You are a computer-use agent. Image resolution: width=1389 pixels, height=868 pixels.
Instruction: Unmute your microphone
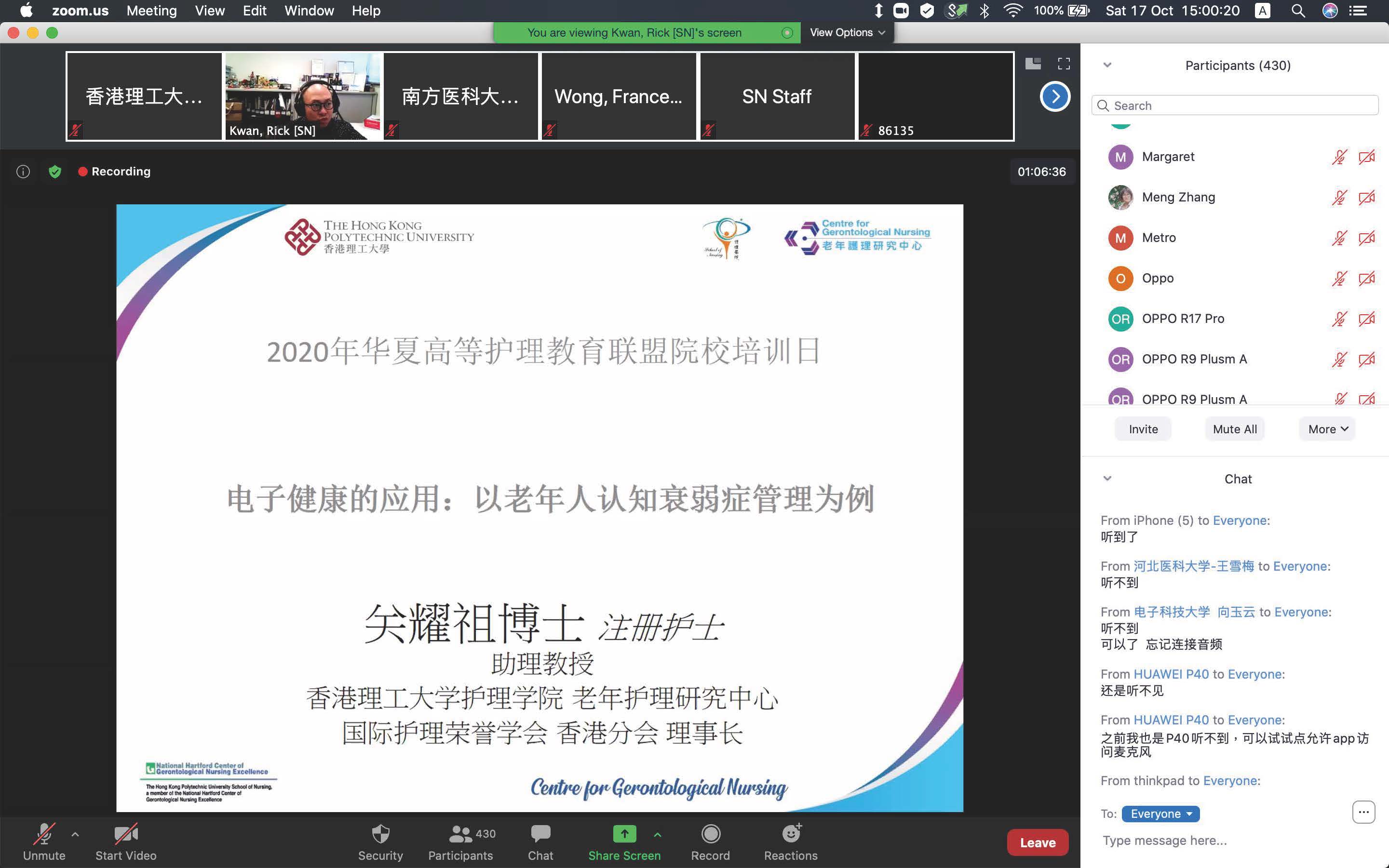pos(44,835)
